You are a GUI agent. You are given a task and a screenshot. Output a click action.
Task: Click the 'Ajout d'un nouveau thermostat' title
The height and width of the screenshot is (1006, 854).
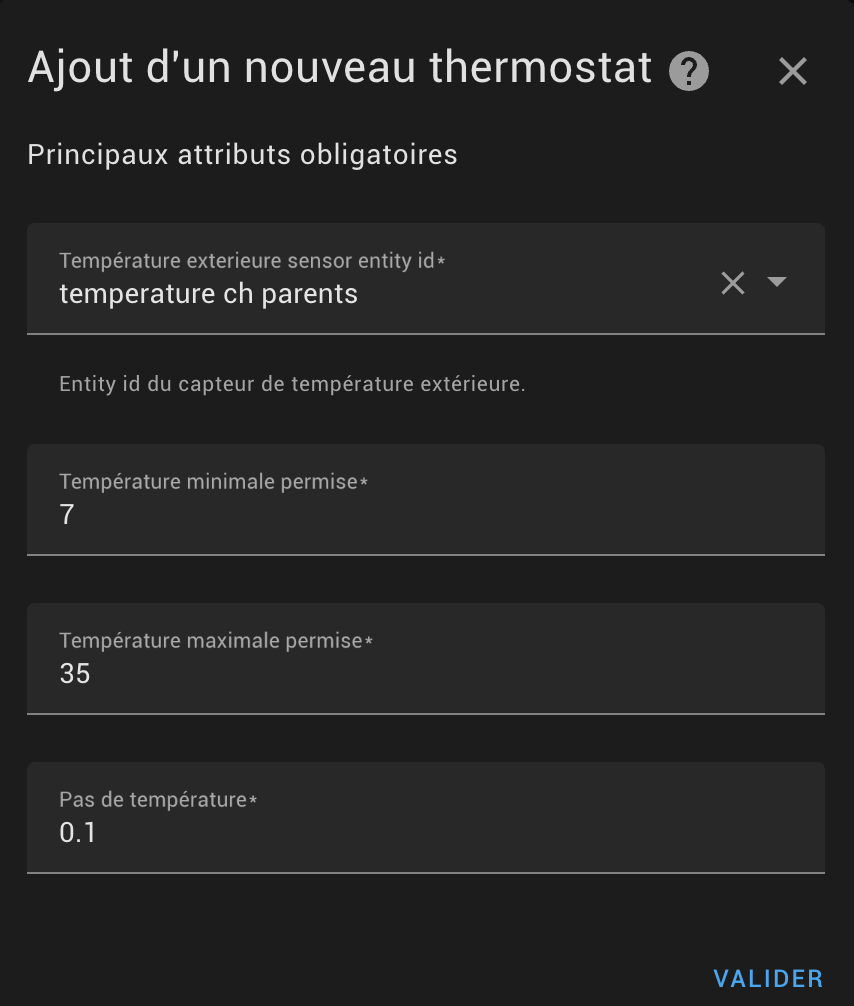click(x=340, y=69)
